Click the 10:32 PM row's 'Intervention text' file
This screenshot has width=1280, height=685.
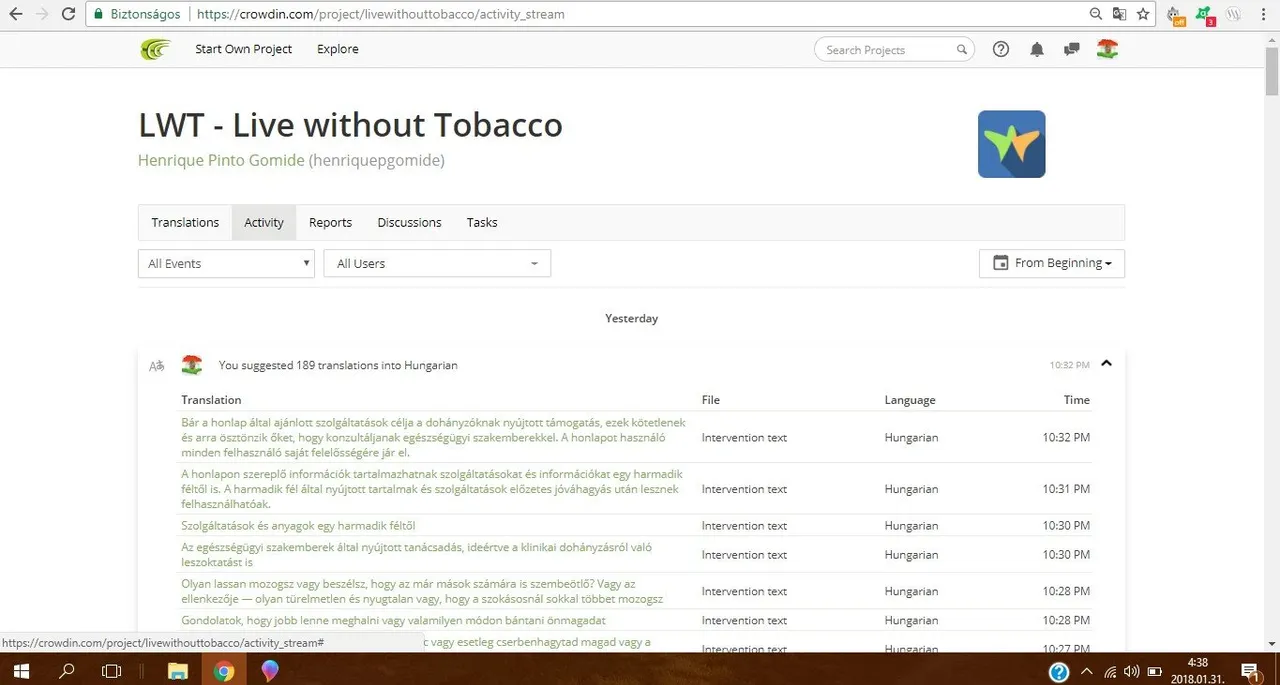pyautogui.click(x=744, y=438)
